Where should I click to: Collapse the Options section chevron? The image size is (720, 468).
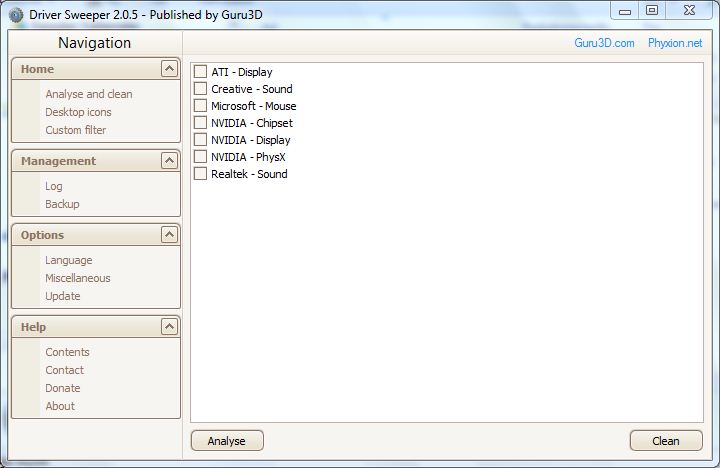pyautogui.click(x=169, y=235)
